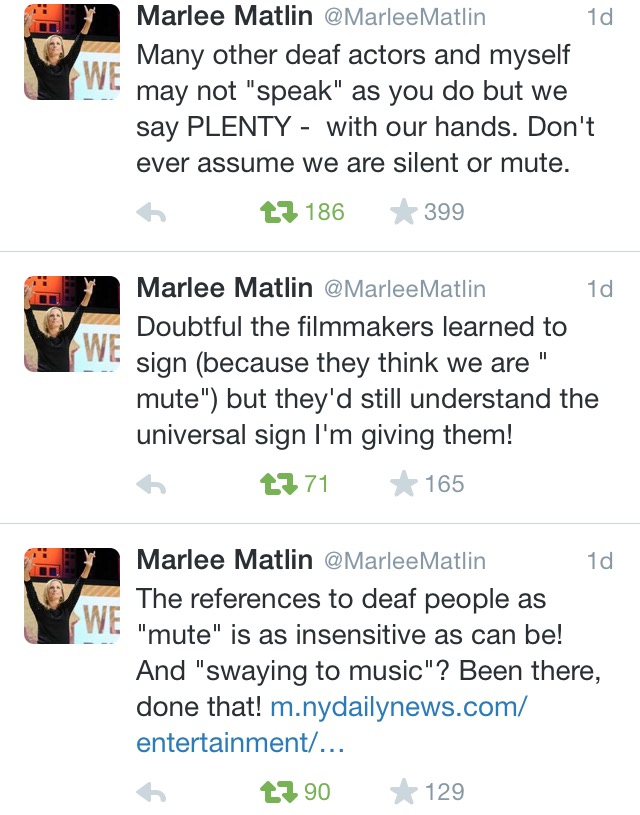Image resolution: width=640 pixels, height=815 pixels.
Task: Open the tweet about 'universal sign'
Action: click(x=367, y=381)
